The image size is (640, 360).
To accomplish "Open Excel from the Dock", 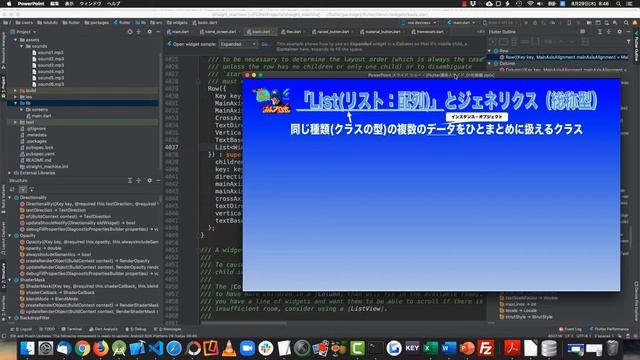I will pos(431,349).
